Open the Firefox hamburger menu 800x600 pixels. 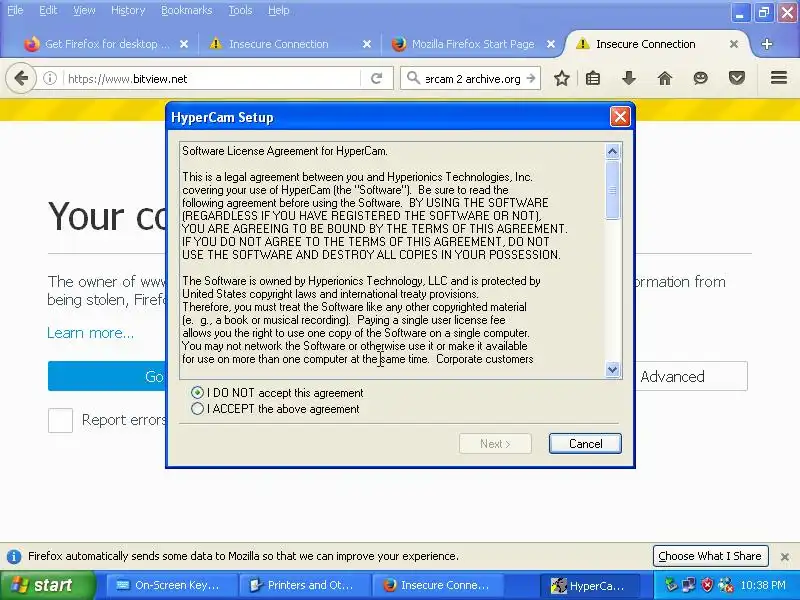tap(779, 78)
